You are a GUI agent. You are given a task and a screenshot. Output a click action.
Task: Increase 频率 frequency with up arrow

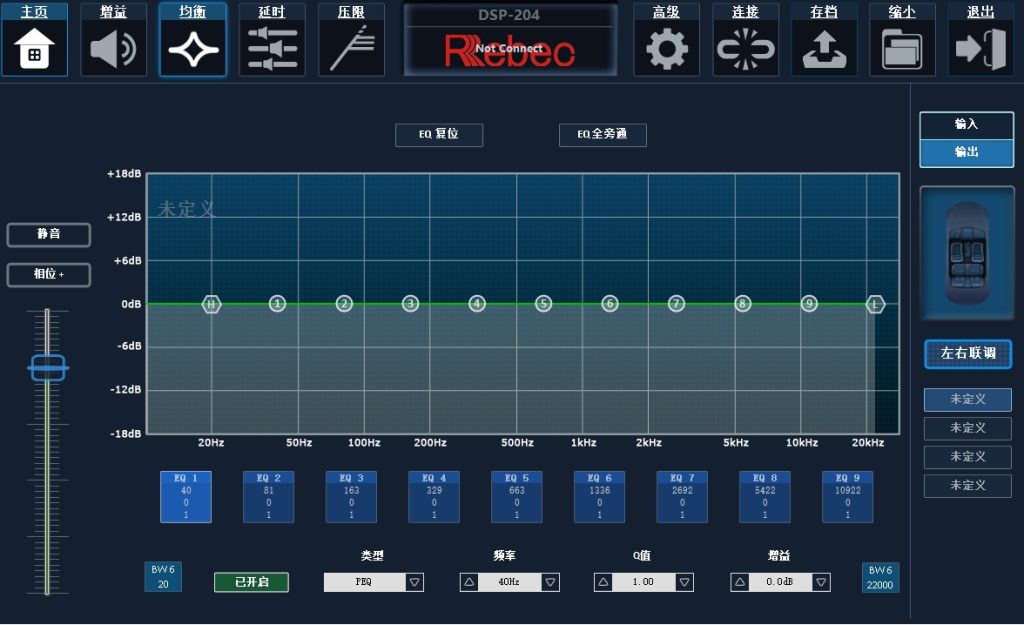[x=469, y=582]
